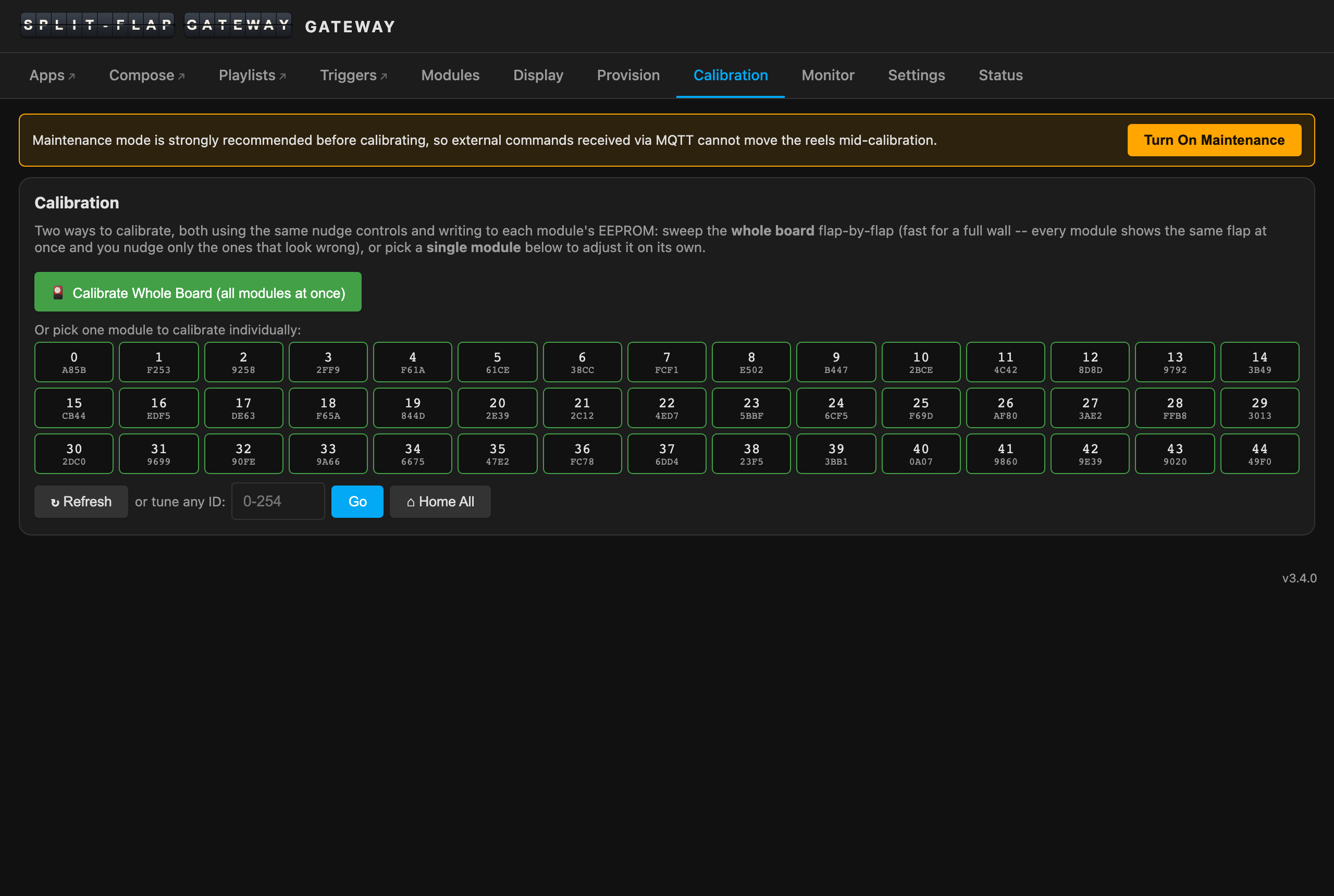Screen dimensions: 1334x896
Task: Open module 17 DE63 calibration
Action: click(243, 408)
